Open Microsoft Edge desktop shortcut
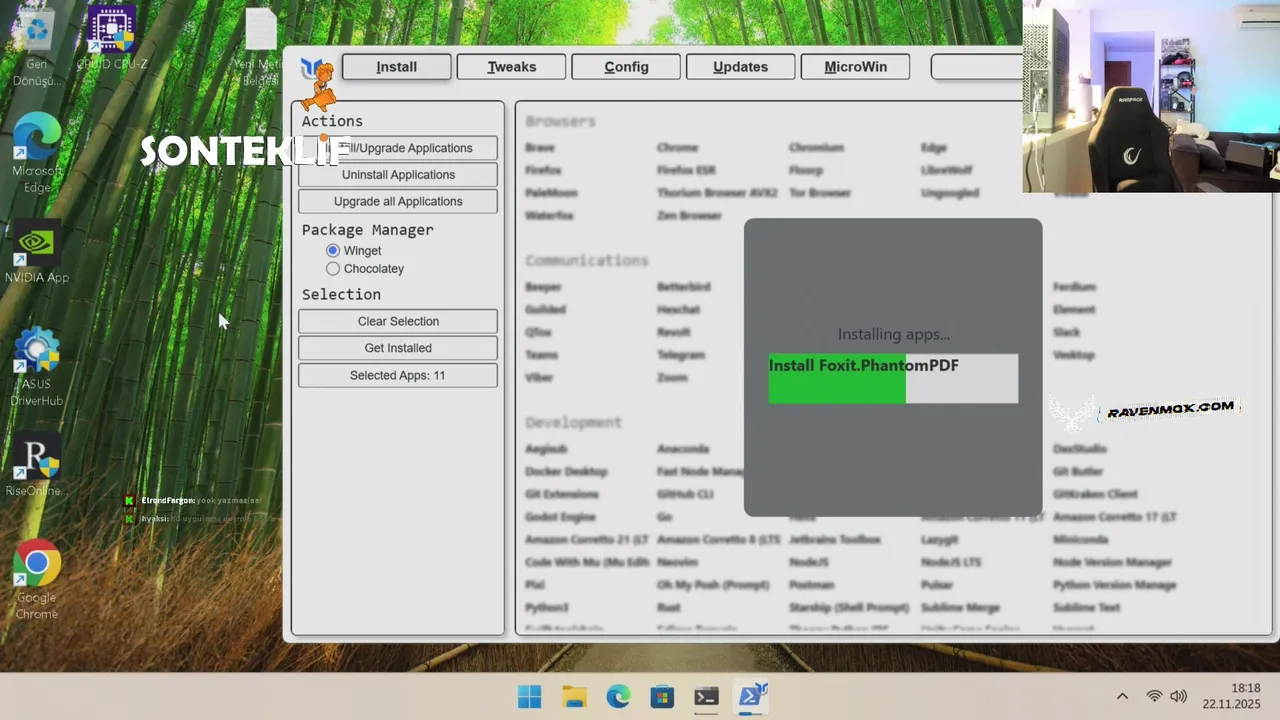 (37, 152)
